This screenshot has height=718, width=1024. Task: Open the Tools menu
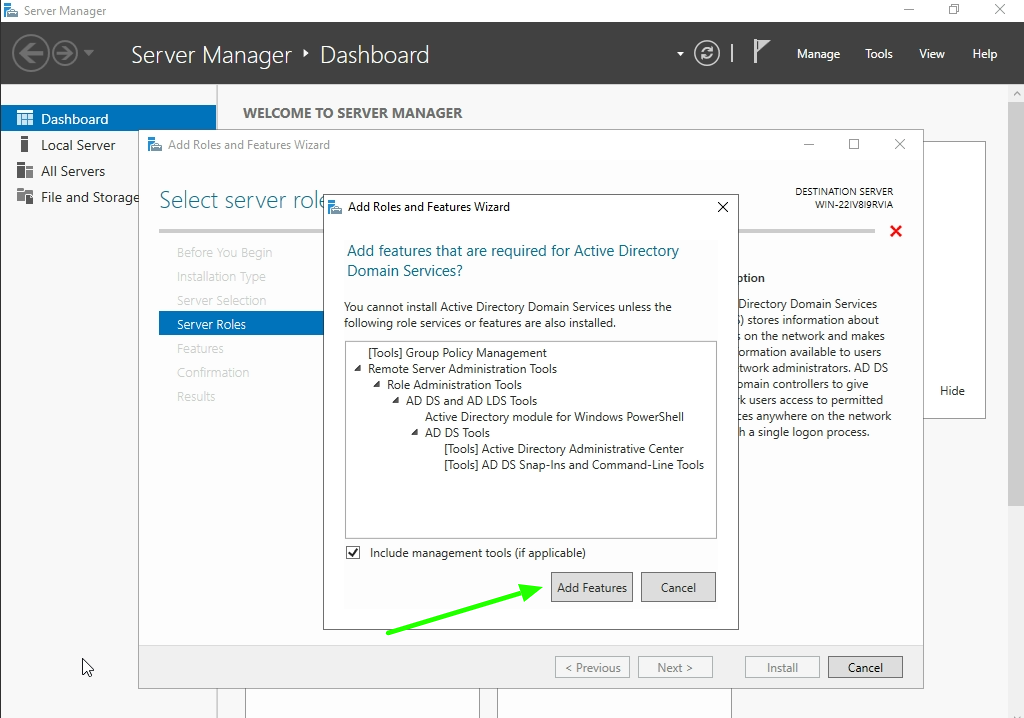point(878,54)
